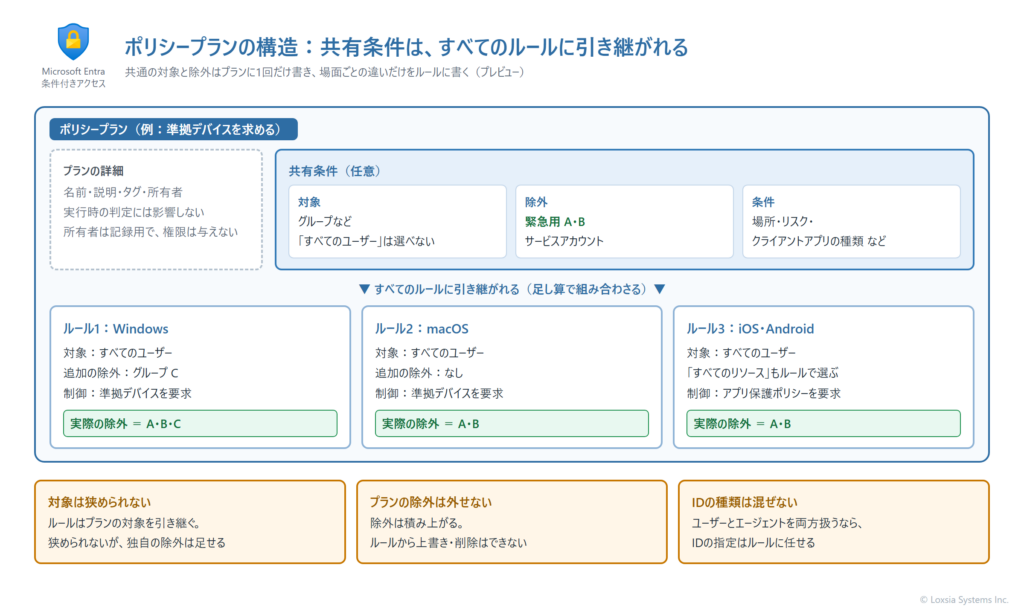Click the 'IDの種類は混ぜない' note heading
Screen dimensions: 1024x614
(744, 502)
